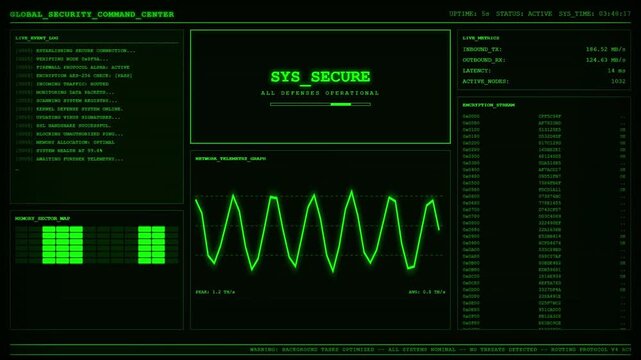Select log entry ENCRYPTION AES-256 CHECK
The height and width of the screenshot is (360, 641).
(x=74, y=76)
